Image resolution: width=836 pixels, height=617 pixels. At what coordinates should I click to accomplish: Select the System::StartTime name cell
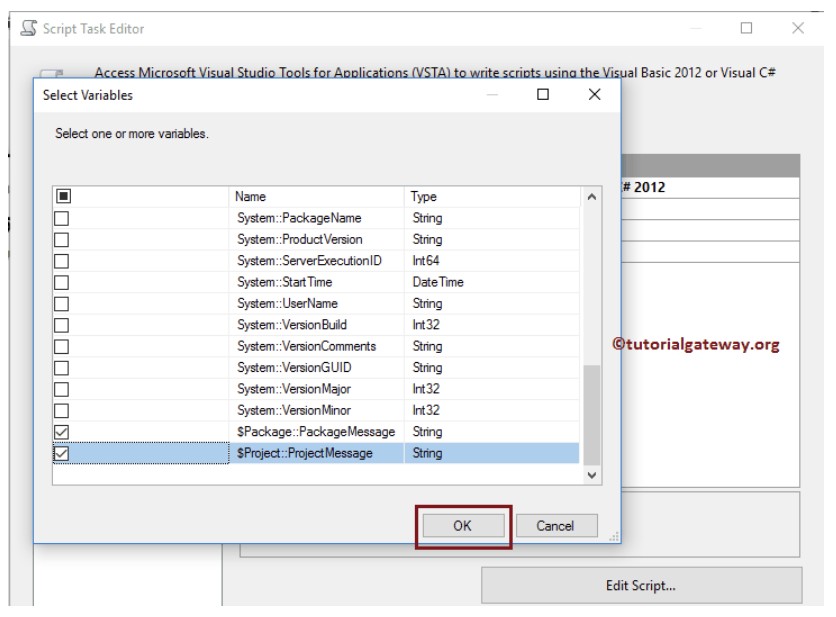pyautogui.click(x=316, y=282)
